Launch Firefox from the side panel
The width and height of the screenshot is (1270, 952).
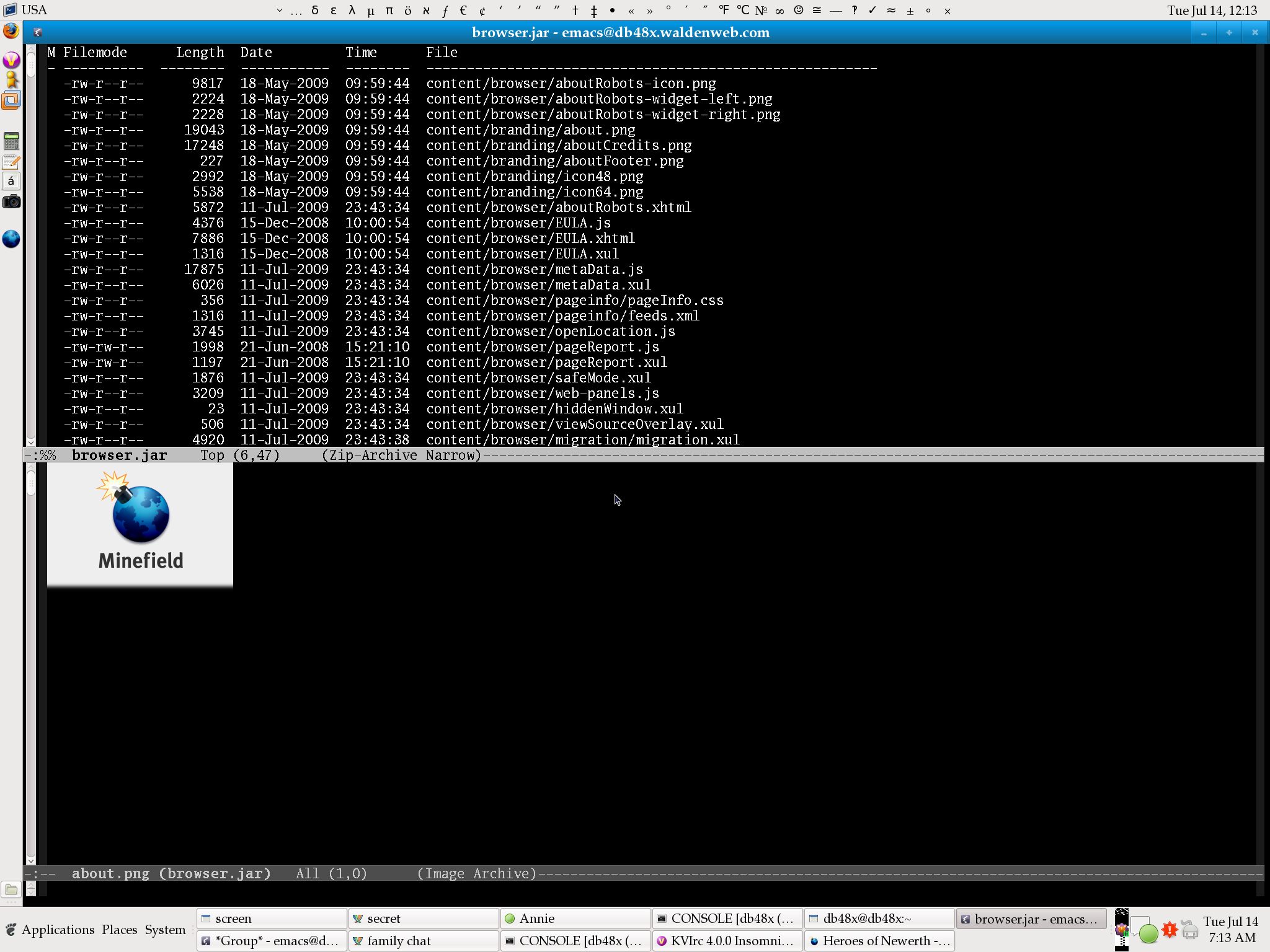coord(11,30)
